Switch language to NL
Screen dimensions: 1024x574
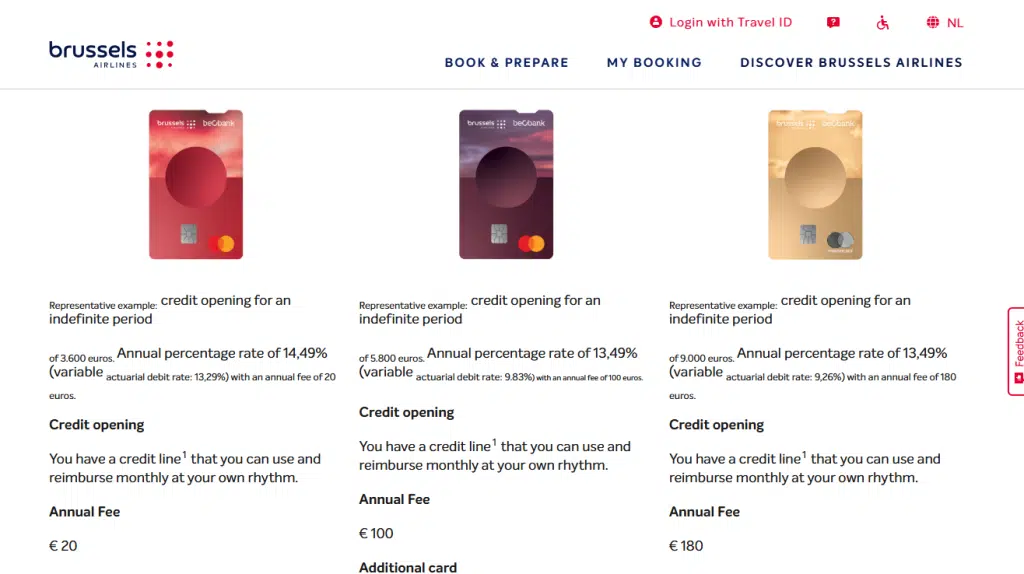tap(955, 23)
